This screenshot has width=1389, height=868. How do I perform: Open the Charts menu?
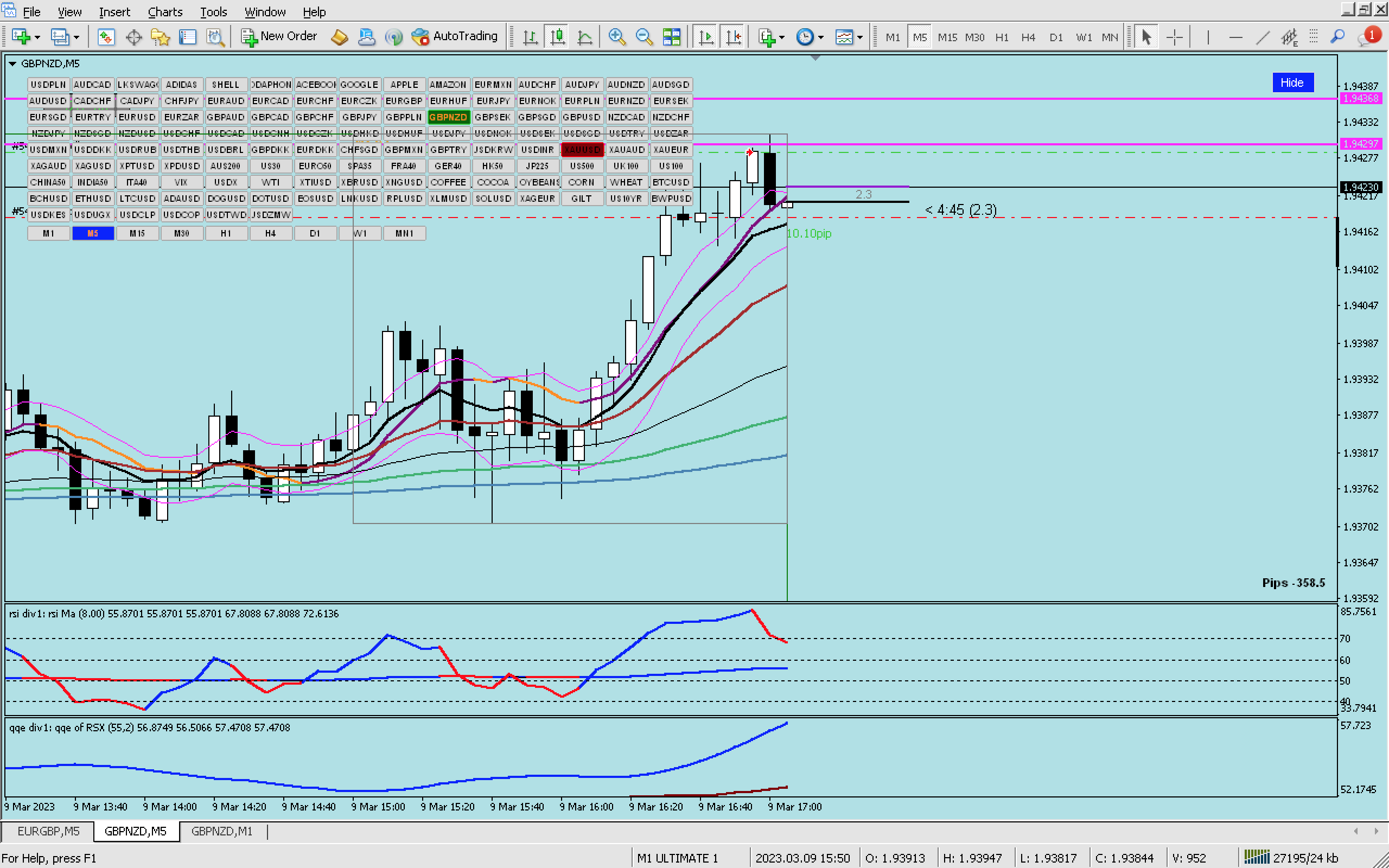pyautogui.click(x=165, y=11)
